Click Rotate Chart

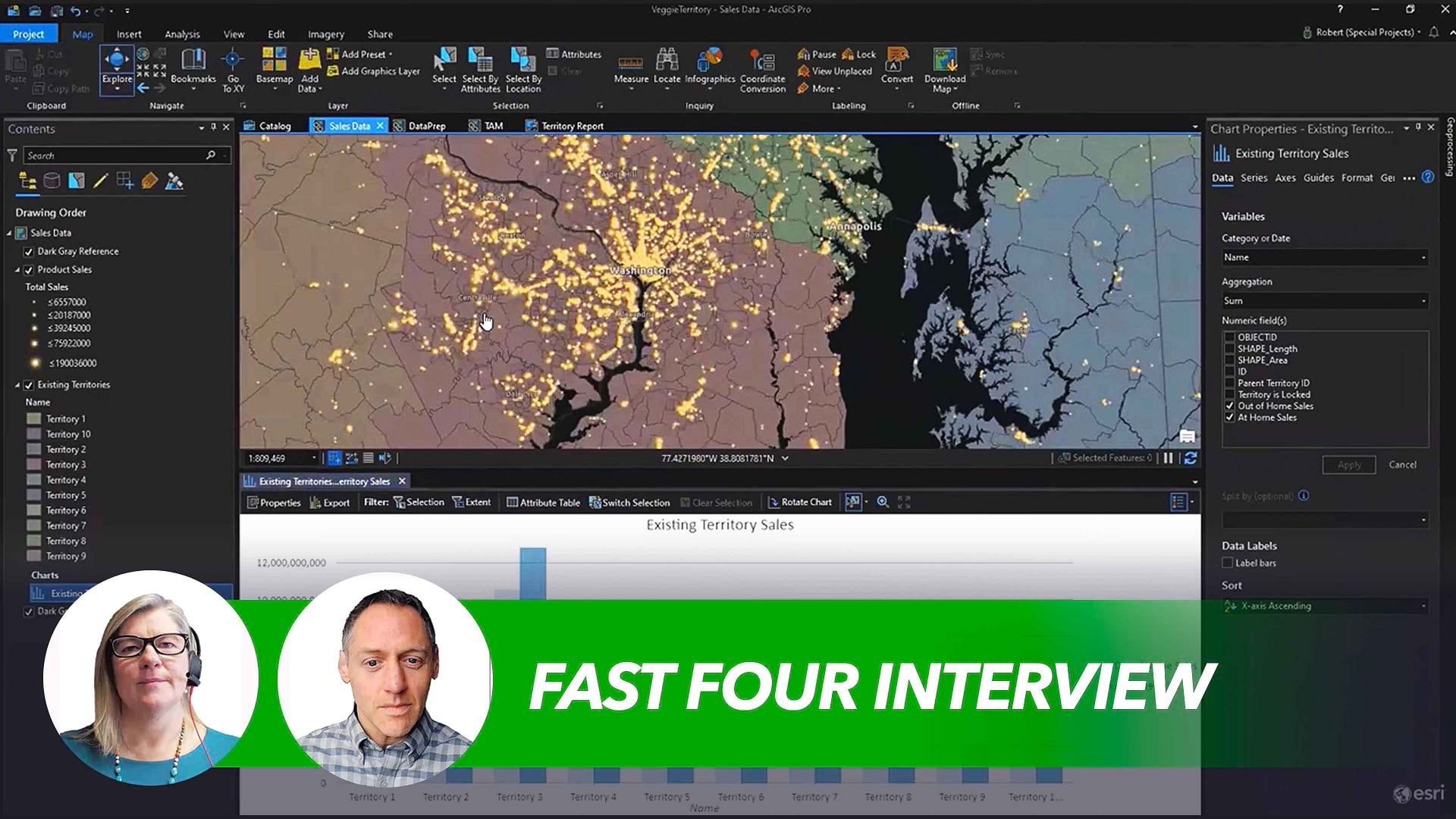point(800,502)
